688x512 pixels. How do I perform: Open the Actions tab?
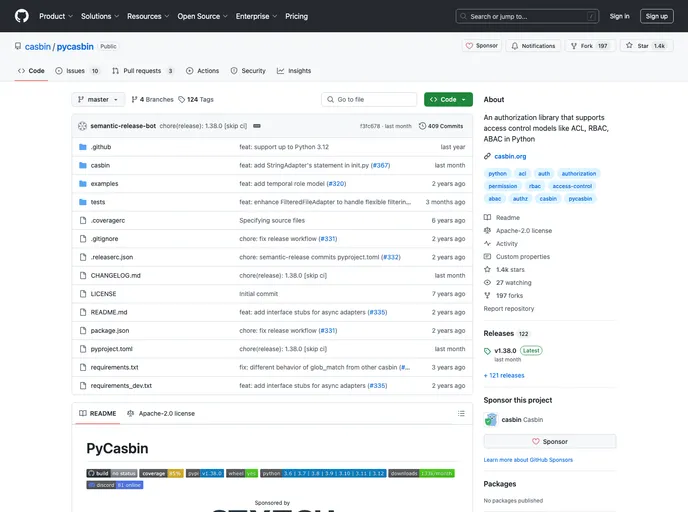(x=203, y=71)
